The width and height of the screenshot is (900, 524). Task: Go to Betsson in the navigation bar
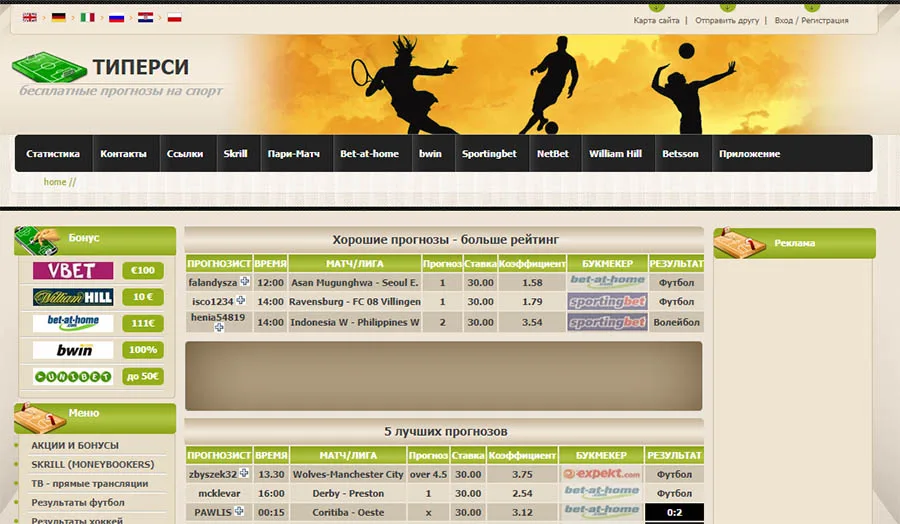(680, 154)
